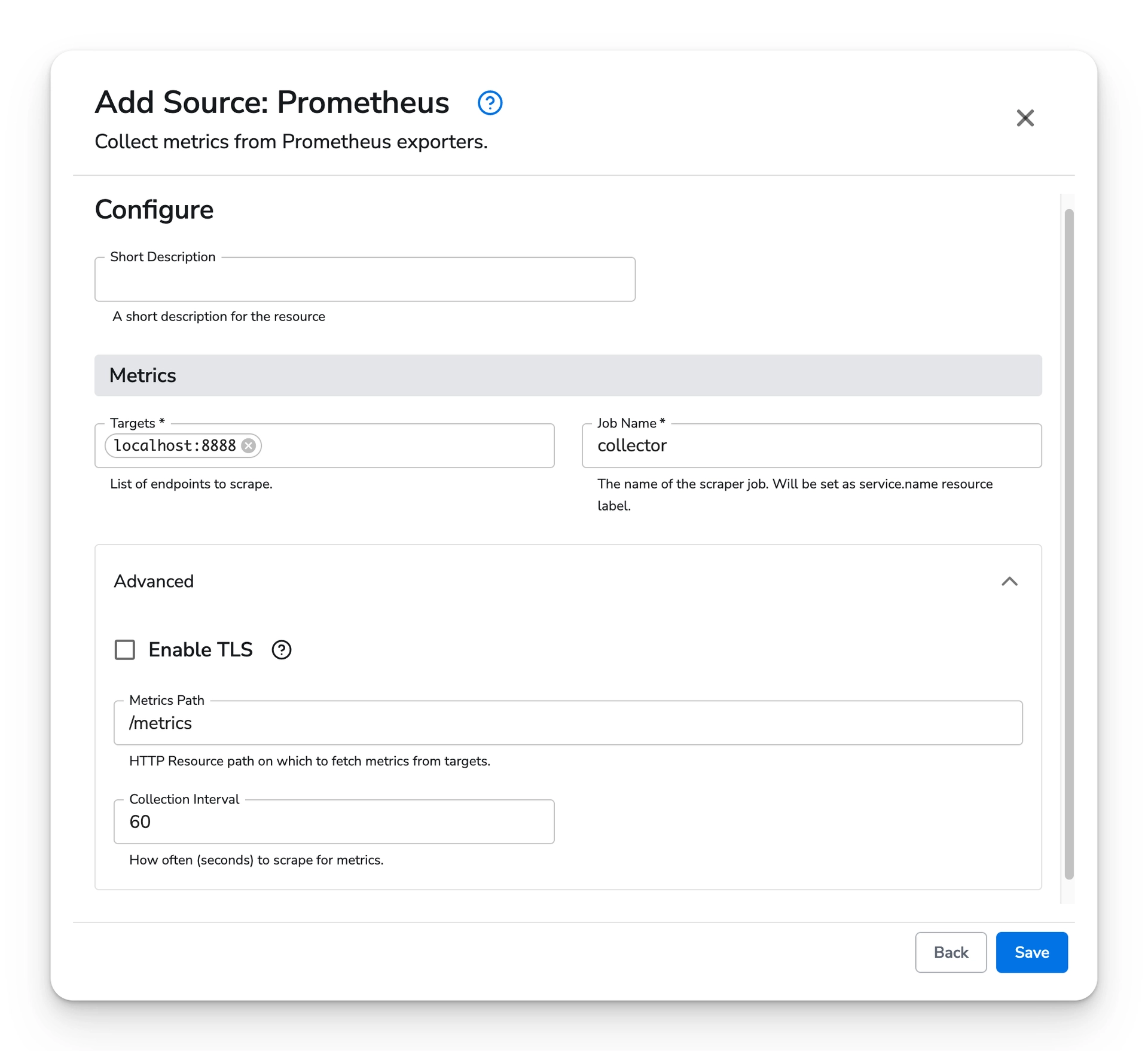Click the Advanced panel title

pos(154,581)
